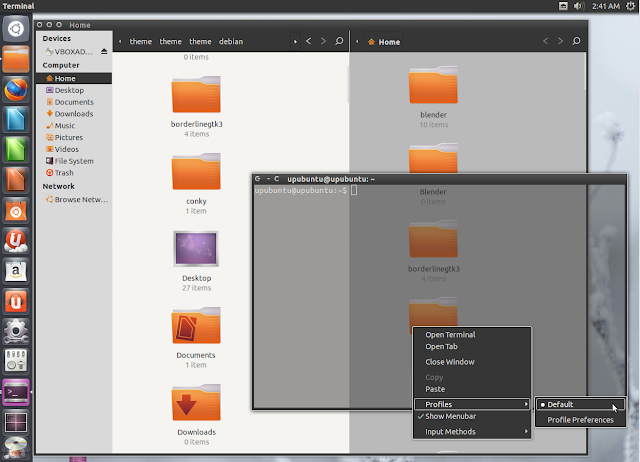Select Downloads in sidebar
Screen dimensions: 640x462
tap(73, 114)
